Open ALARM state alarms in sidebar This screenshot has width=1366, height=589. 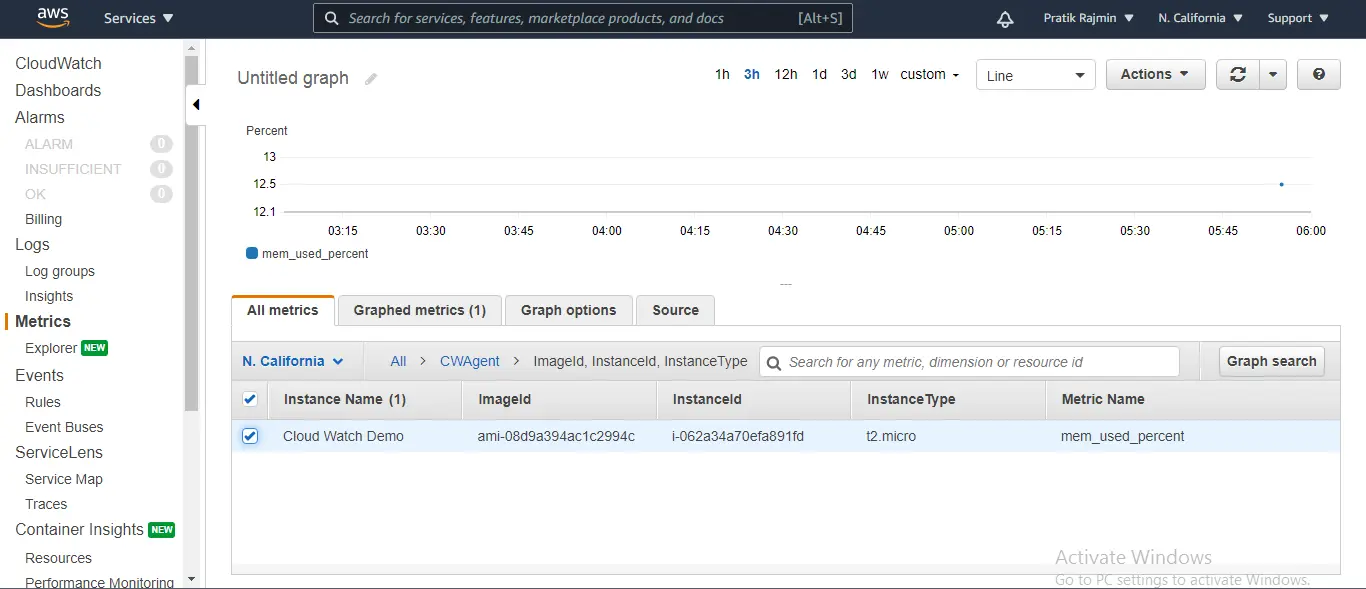click(x=49, y=144)
